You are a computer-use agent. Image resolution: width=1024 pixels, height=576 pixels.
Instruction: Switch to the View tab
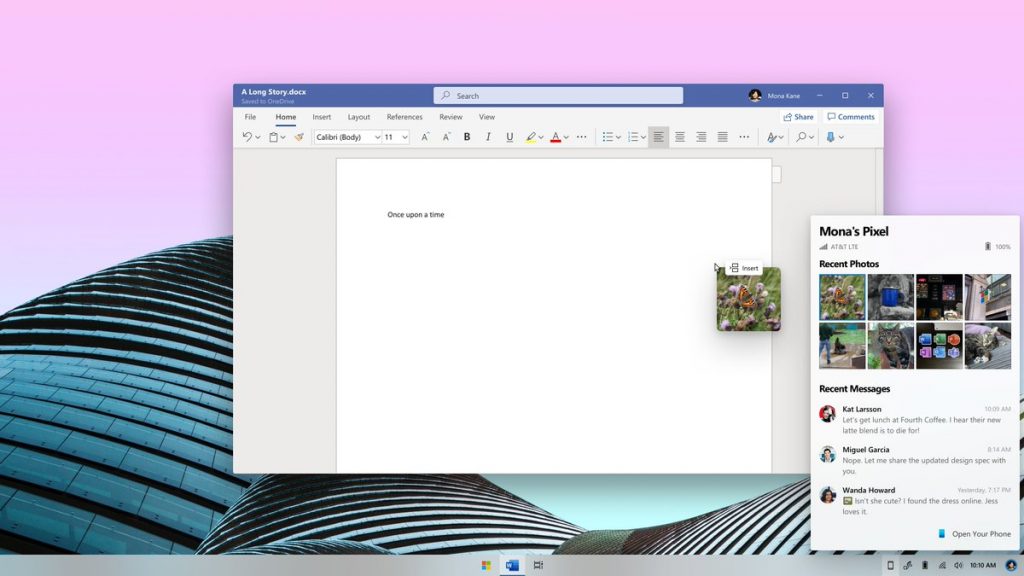tap(487, 117)
